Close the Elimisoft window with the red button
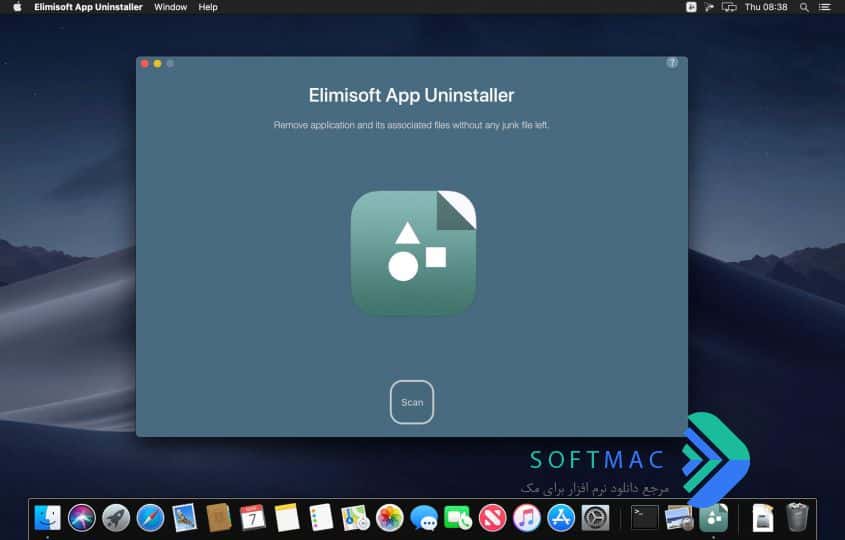Screen dimensions: 845x540 coord(144,64)
